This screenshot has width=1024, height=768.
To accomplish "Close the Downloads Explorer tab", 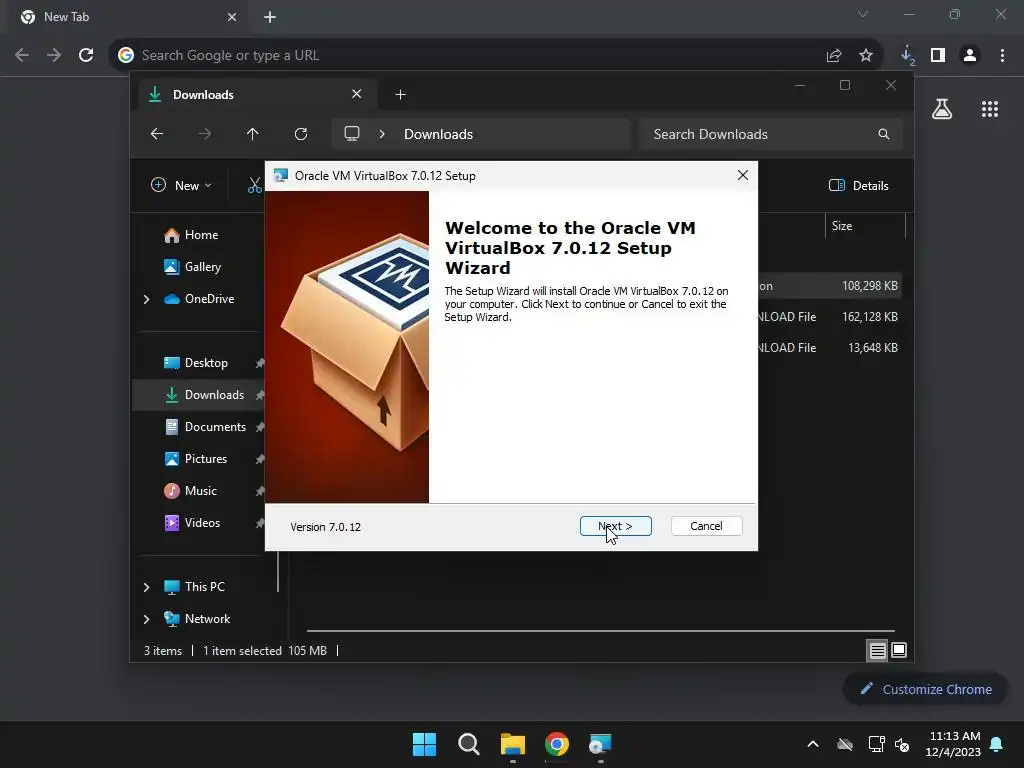I will pyautogui.click(x=357, y=94).
